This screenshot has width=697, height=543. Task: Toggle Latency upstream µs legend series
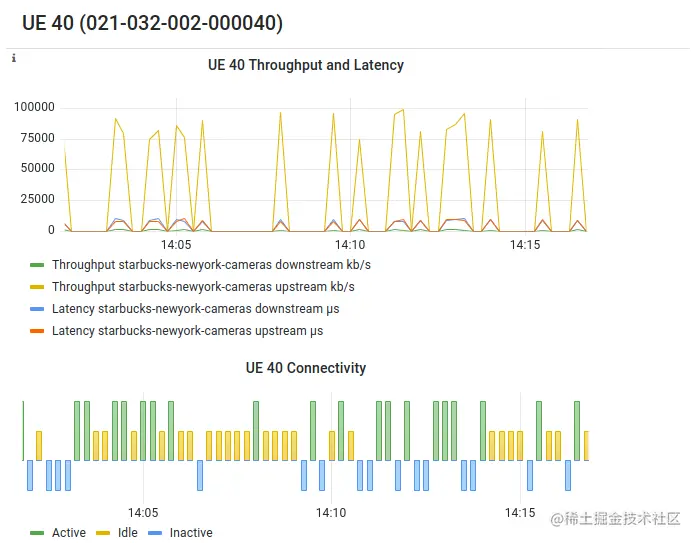tap(187, 331)
